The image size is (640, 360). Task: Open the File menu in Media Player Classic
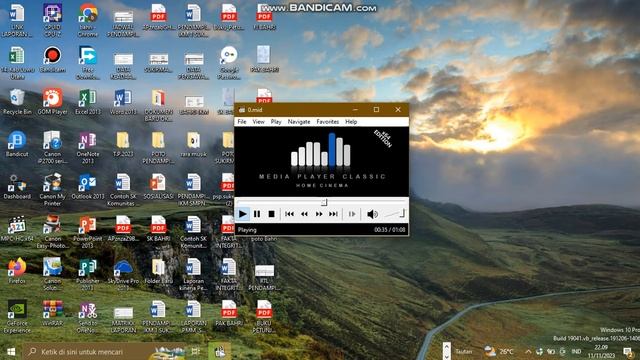(242, 122)
